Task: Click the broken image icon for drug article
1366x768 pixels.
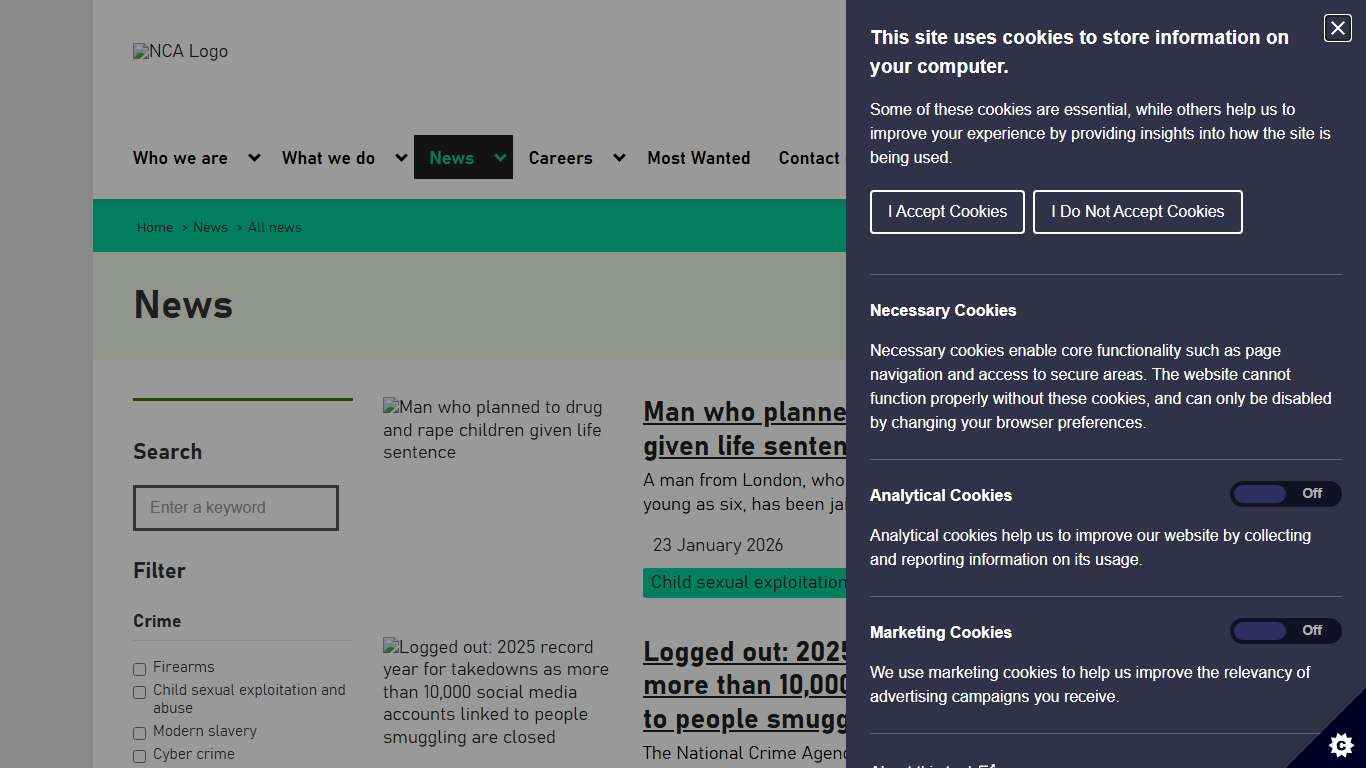Action: [391, 407]
